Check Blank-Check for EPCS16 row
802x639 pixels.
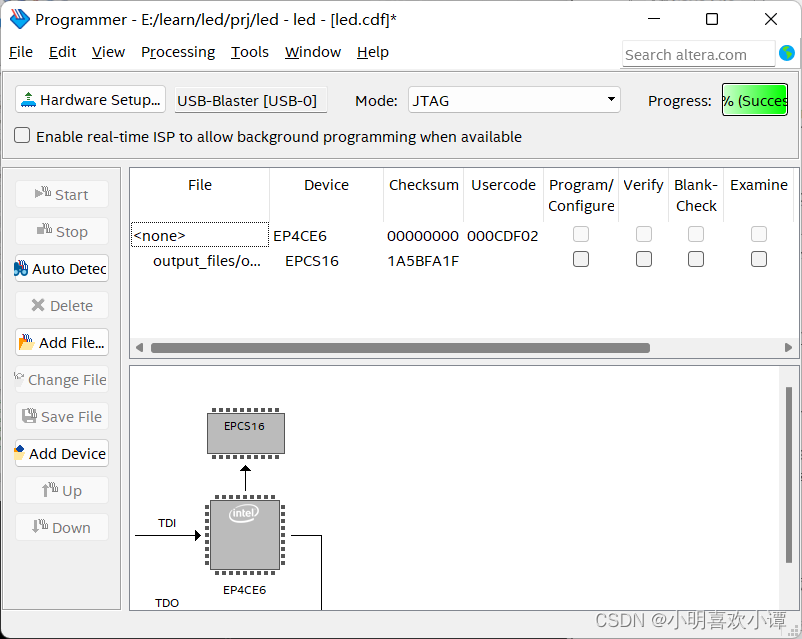696,259
